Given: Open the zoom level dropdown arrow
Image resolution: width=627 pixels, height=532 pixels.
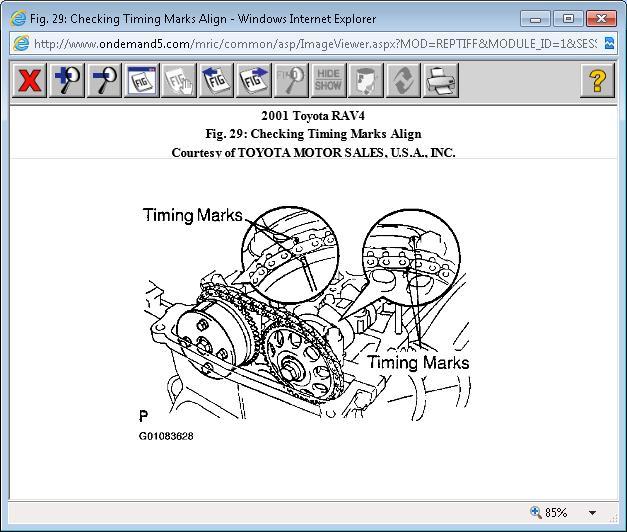Looking at the screenshot, I should point(592,512).
